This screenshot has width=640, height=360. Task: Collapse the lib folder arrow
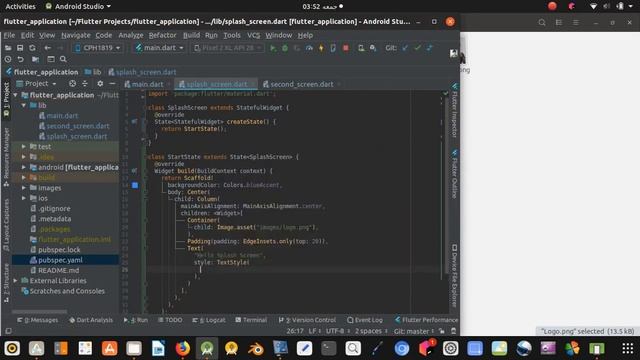pos(24,105)
